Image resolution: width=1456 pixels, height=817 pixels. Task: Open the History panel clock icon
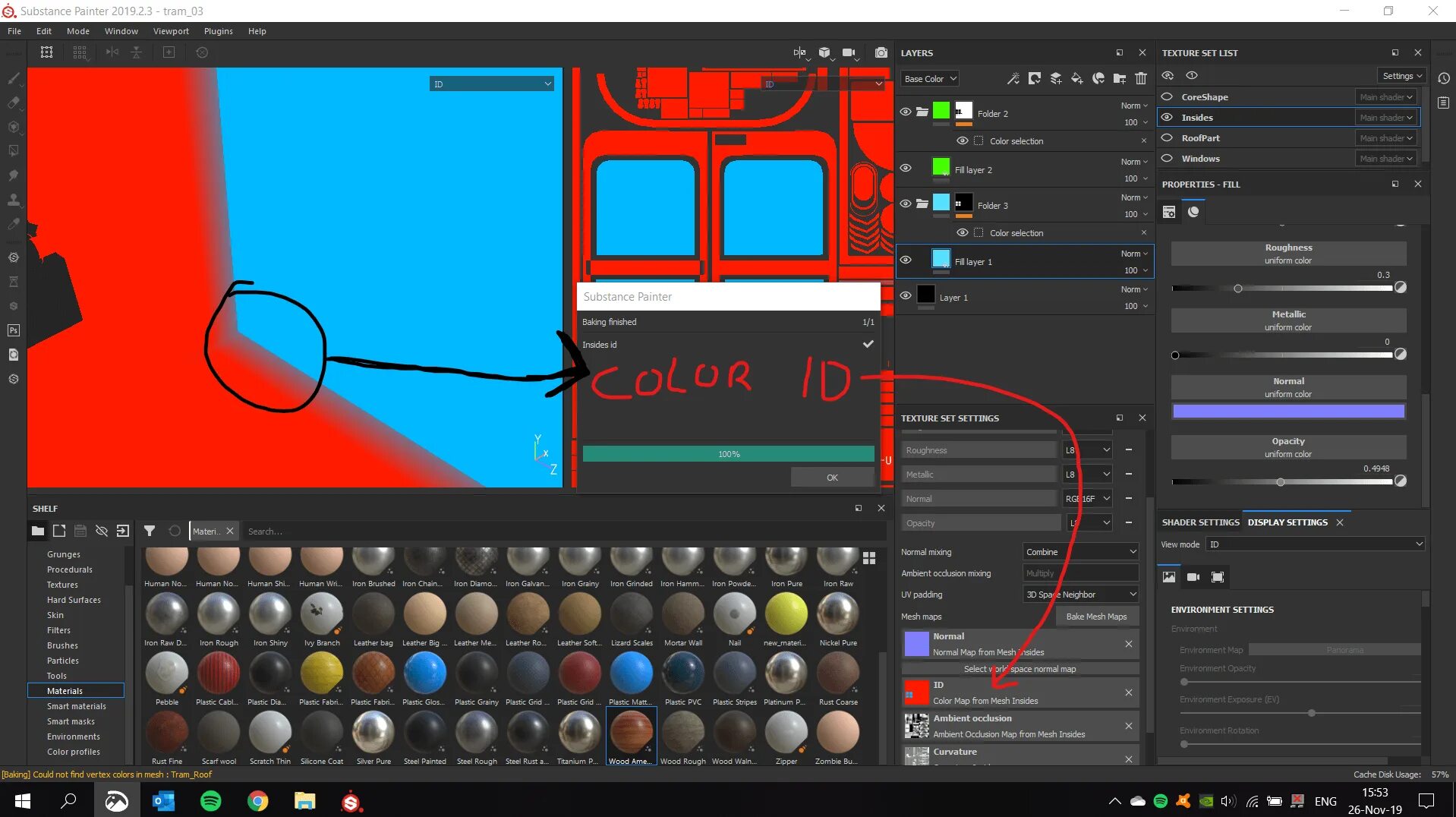coord(1444,78)
